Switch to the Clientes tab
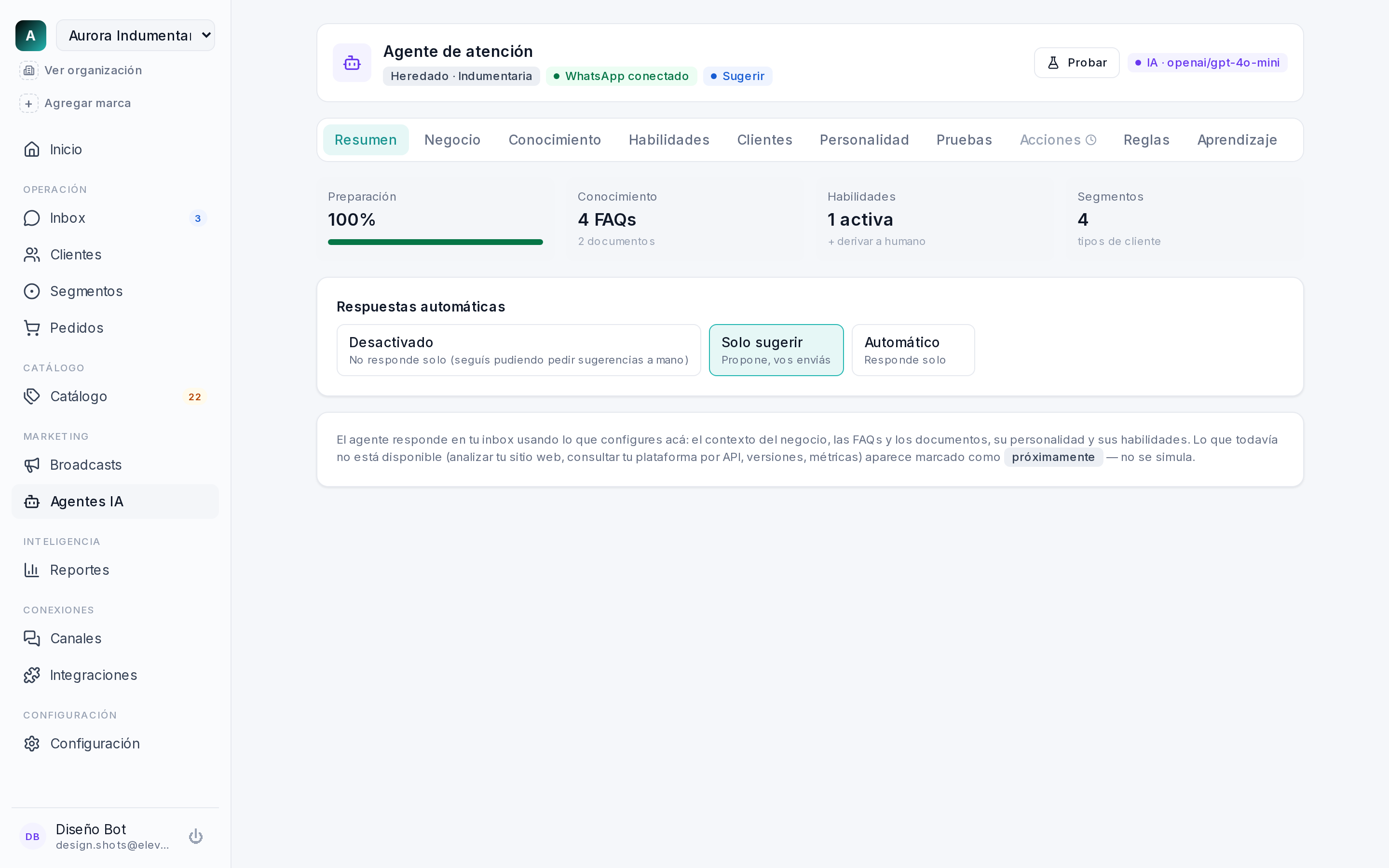This screenshot has height=868, width=1389. point(764,140)
